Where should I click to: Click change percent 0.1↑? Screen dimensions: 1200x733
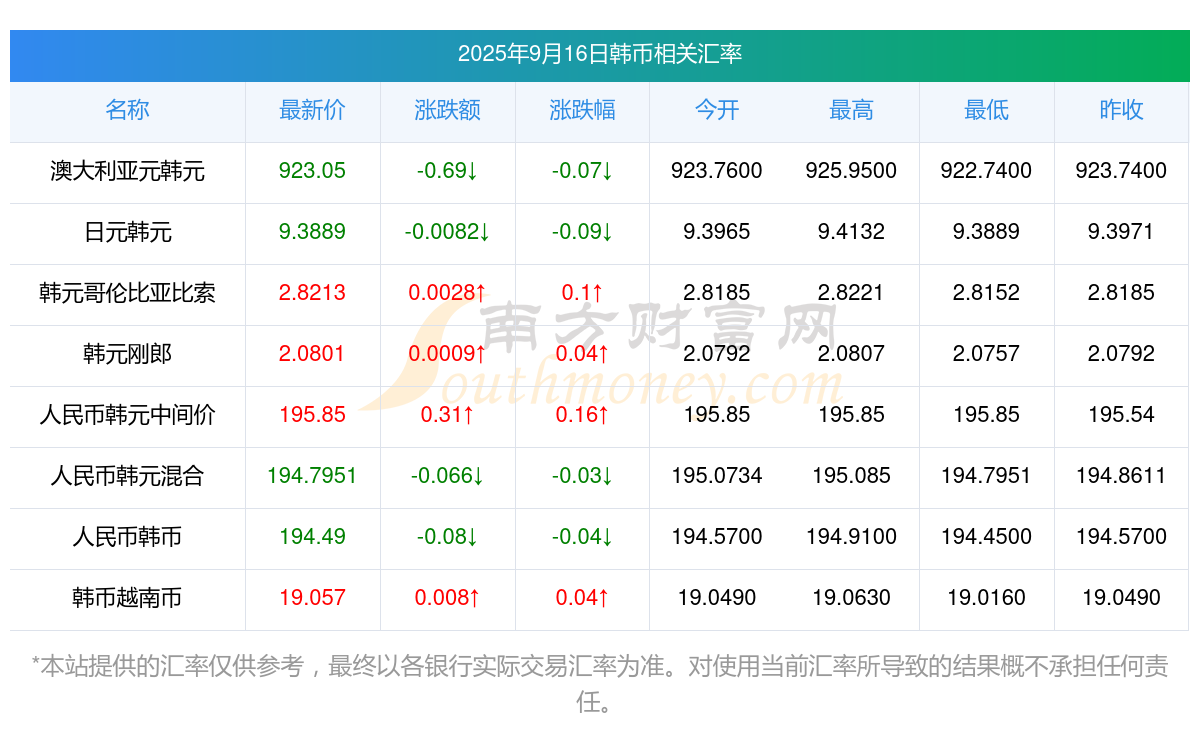coord(582,293)
